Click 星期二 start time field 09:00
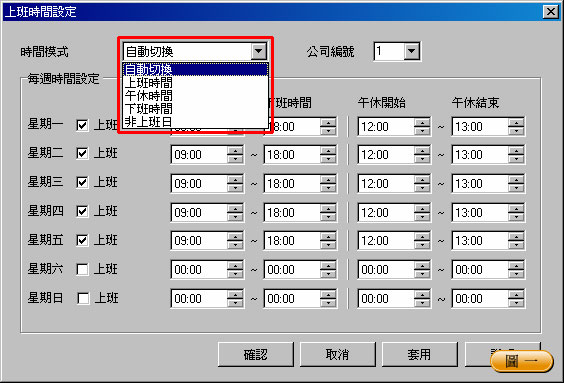 (199, 155)
